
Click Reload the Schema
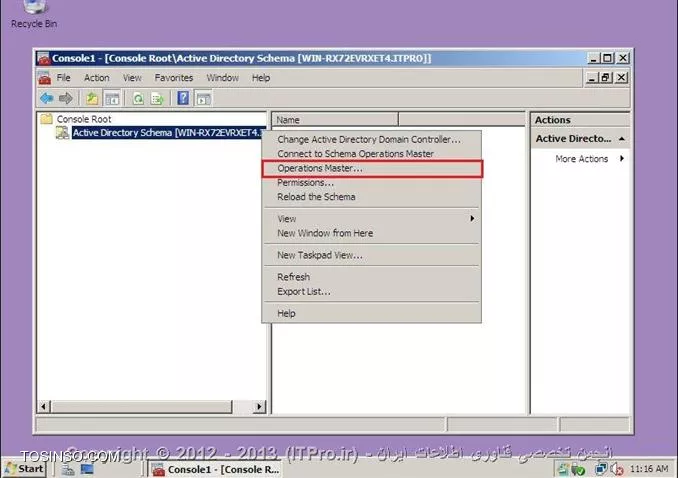[x=371, y=197]
